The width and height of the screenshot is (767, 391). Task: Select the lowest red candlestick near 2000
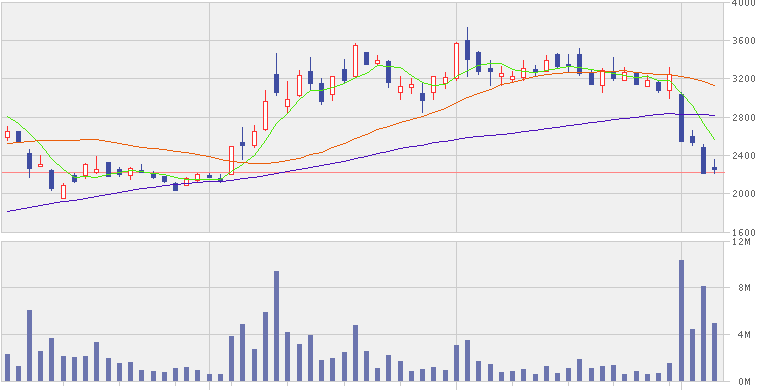coord(63,191)
